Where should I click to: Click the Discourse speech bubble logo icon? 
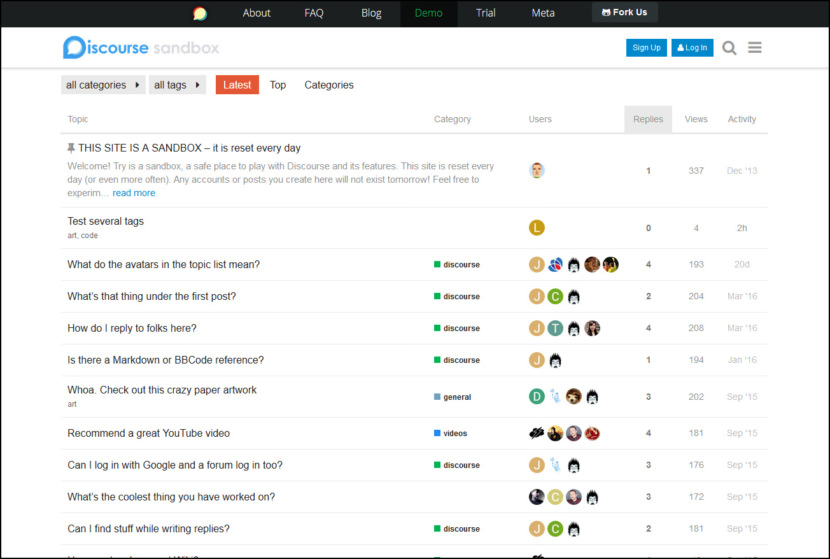[200, 13]
